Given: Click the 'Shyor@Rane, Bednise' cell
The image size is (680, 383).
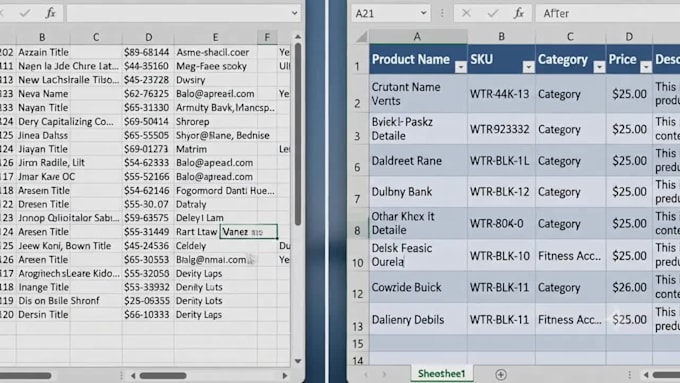Looking at the screenshot, I should coord(223,135).
